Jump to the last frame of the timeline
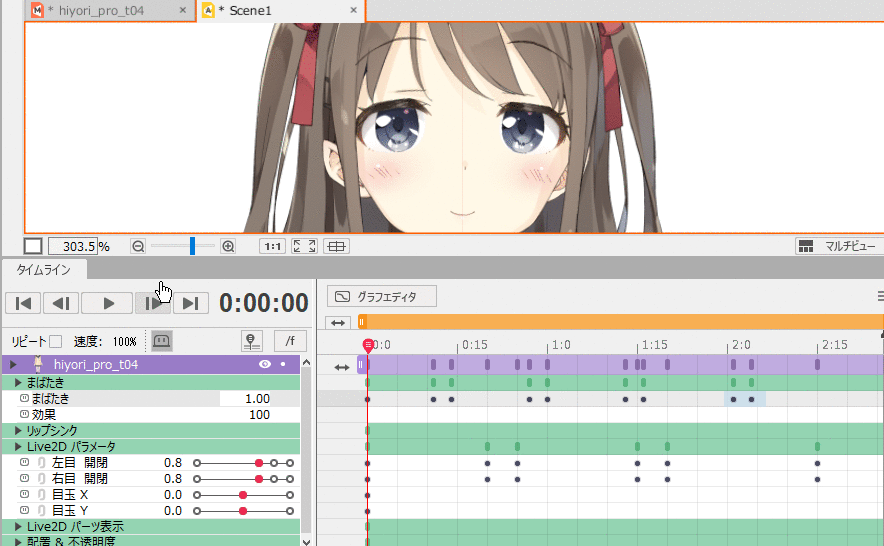Screen dimensions: 884x546 point(191,303)
